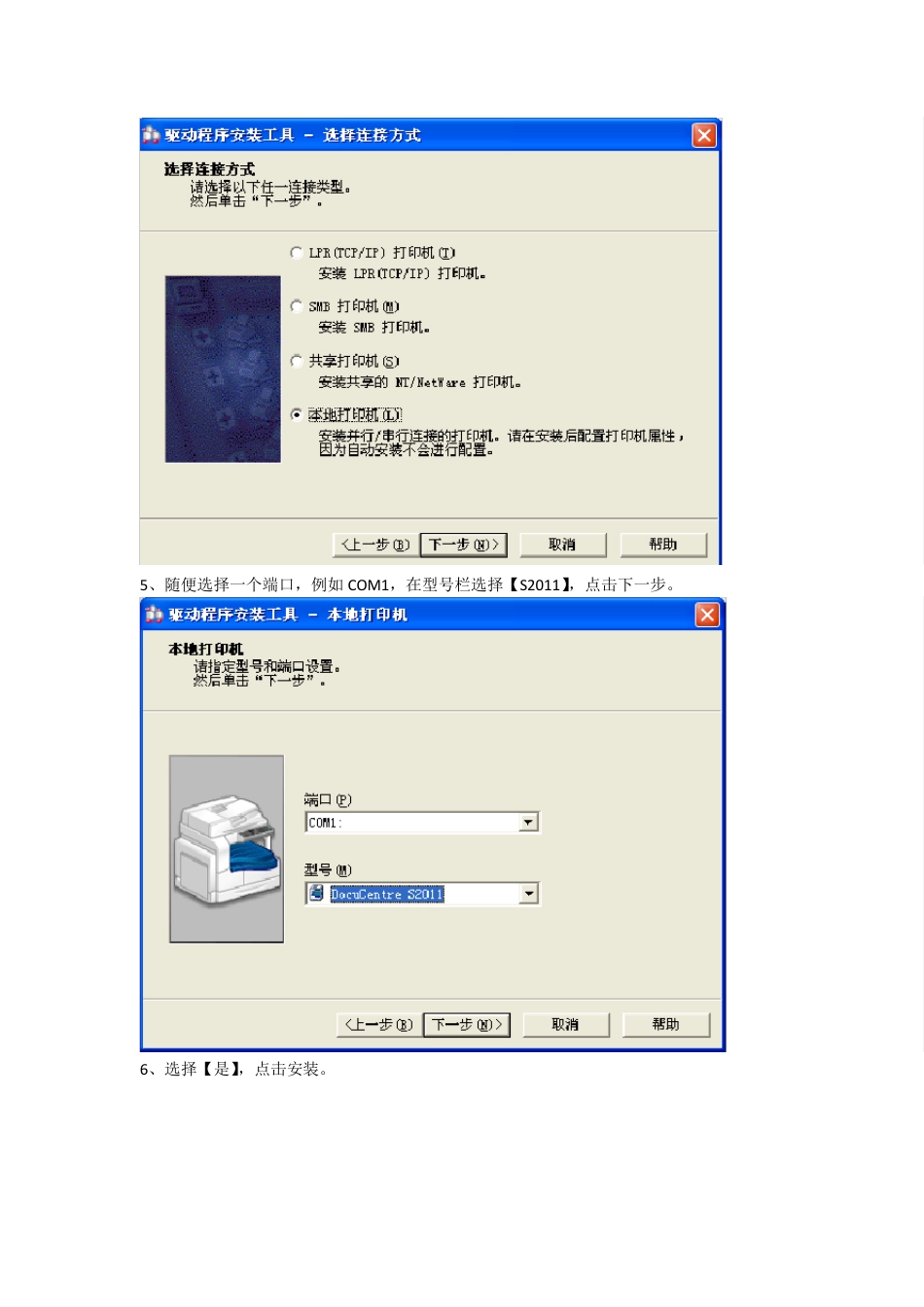Close the local printer dialog window
Image resolution: width=924 pixels, height=1307 pixels.
tap(707, 615)
